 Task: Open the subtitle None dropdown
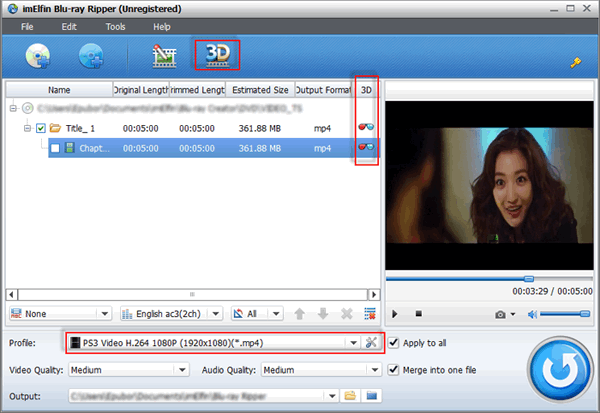(x=60, y=314)
